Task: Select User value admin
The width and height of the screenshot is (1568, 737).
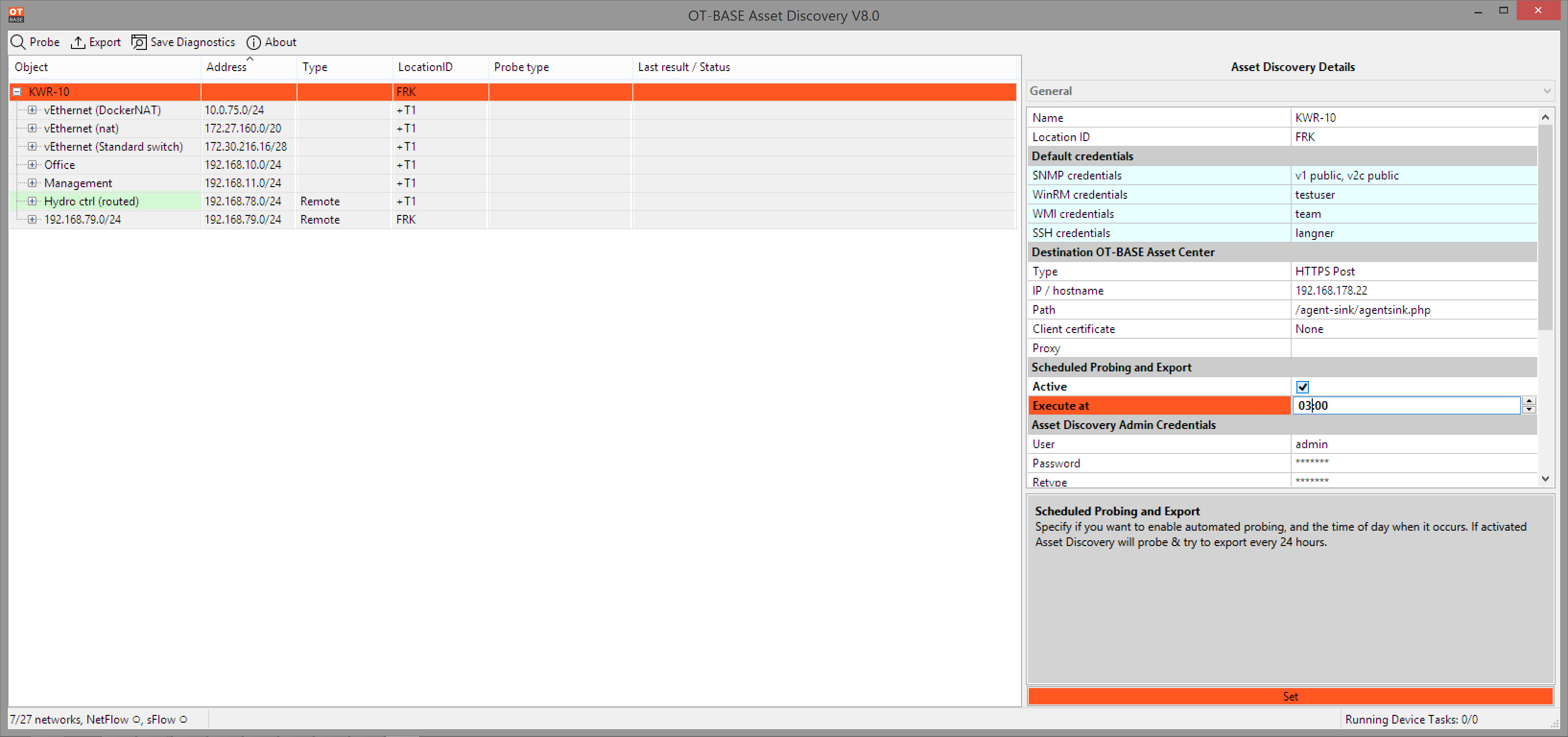Action: (1311, 444)
